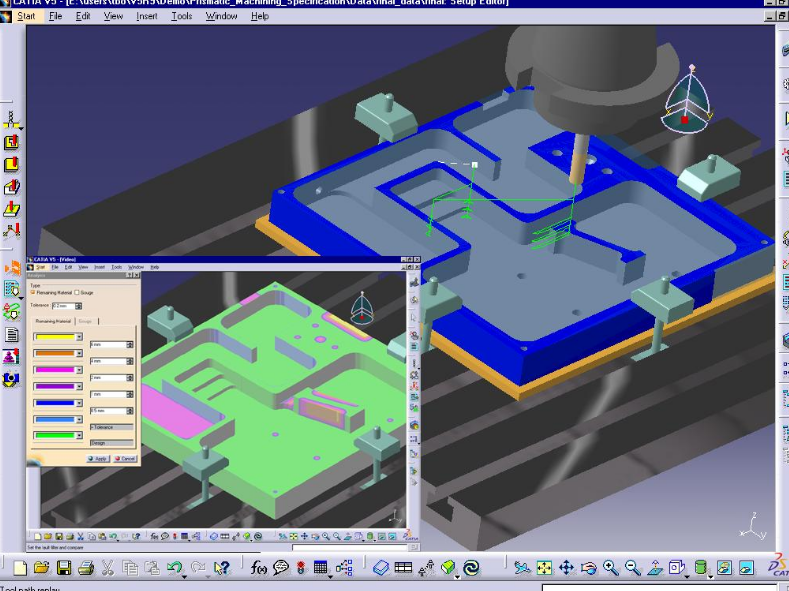This screenshot has height=591, width=789.
Task: Click the Design Table grid icon
Action: (321, 568)
